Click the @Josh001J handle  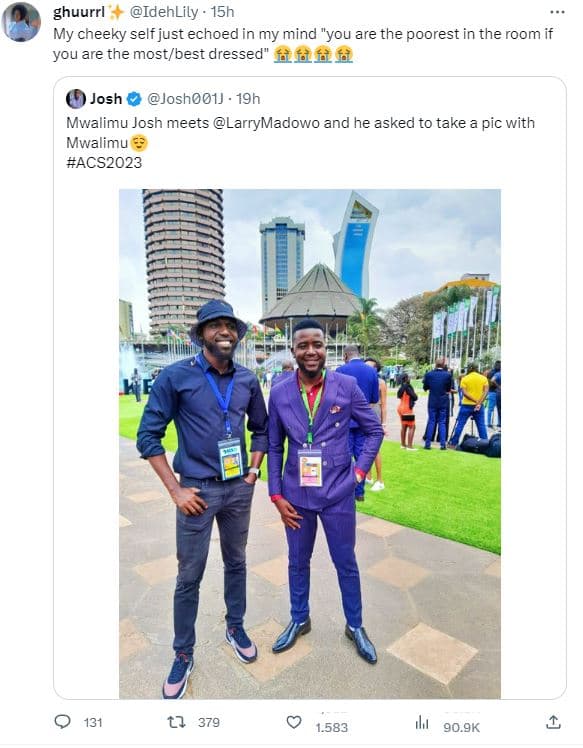pos(185,99)
